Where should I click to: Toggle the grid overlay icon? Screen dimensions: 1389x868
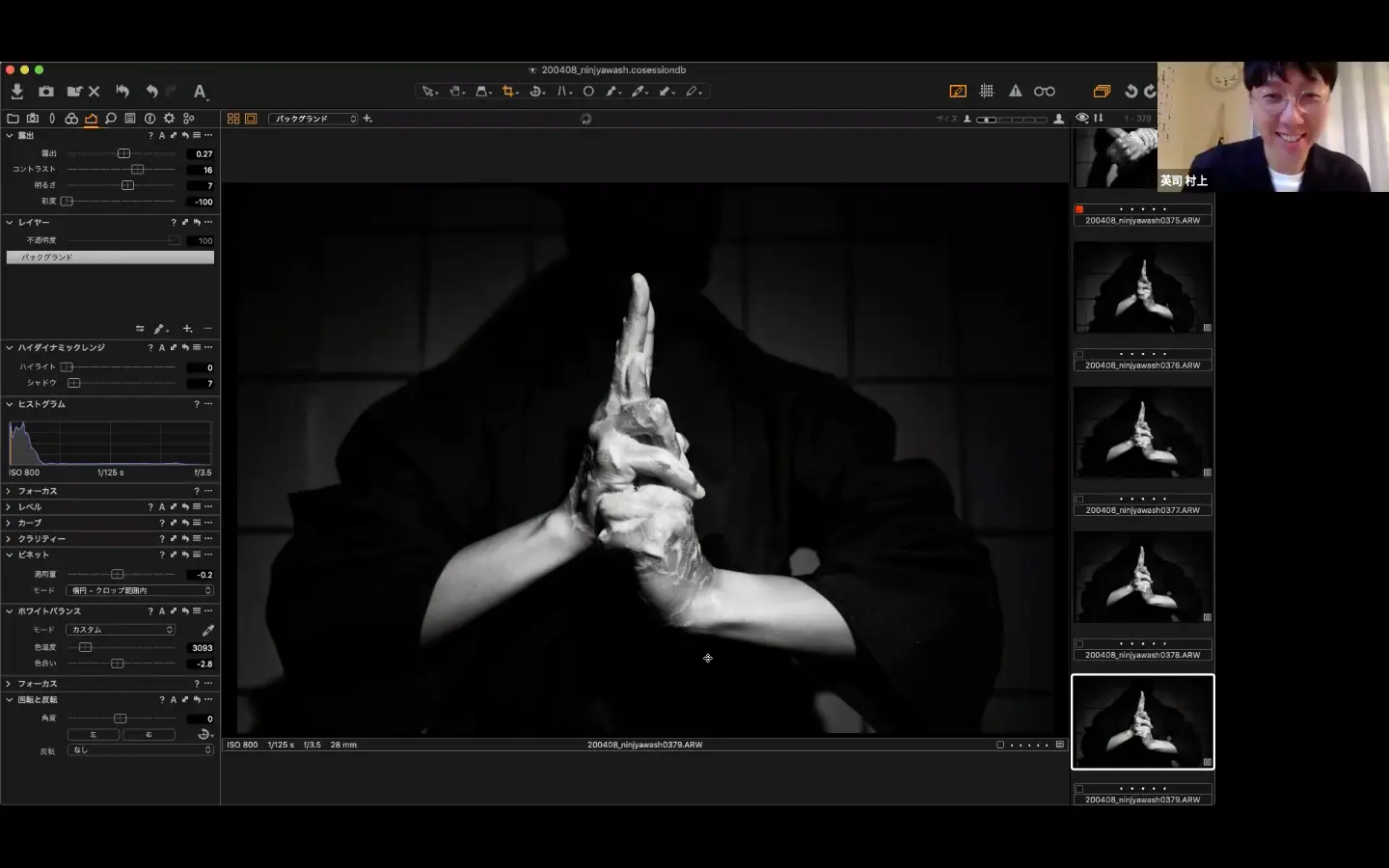pos(987,91)
